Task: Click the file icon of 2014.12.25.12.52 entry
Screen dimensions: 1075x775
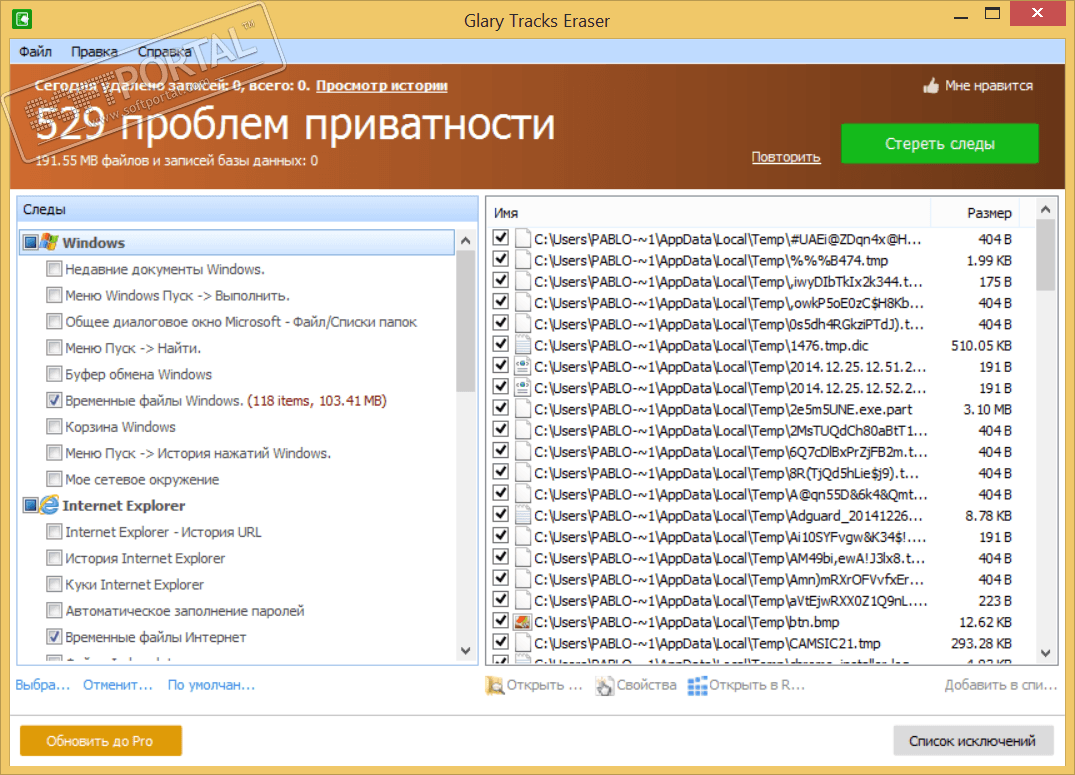Action: (x=522, y=388)
